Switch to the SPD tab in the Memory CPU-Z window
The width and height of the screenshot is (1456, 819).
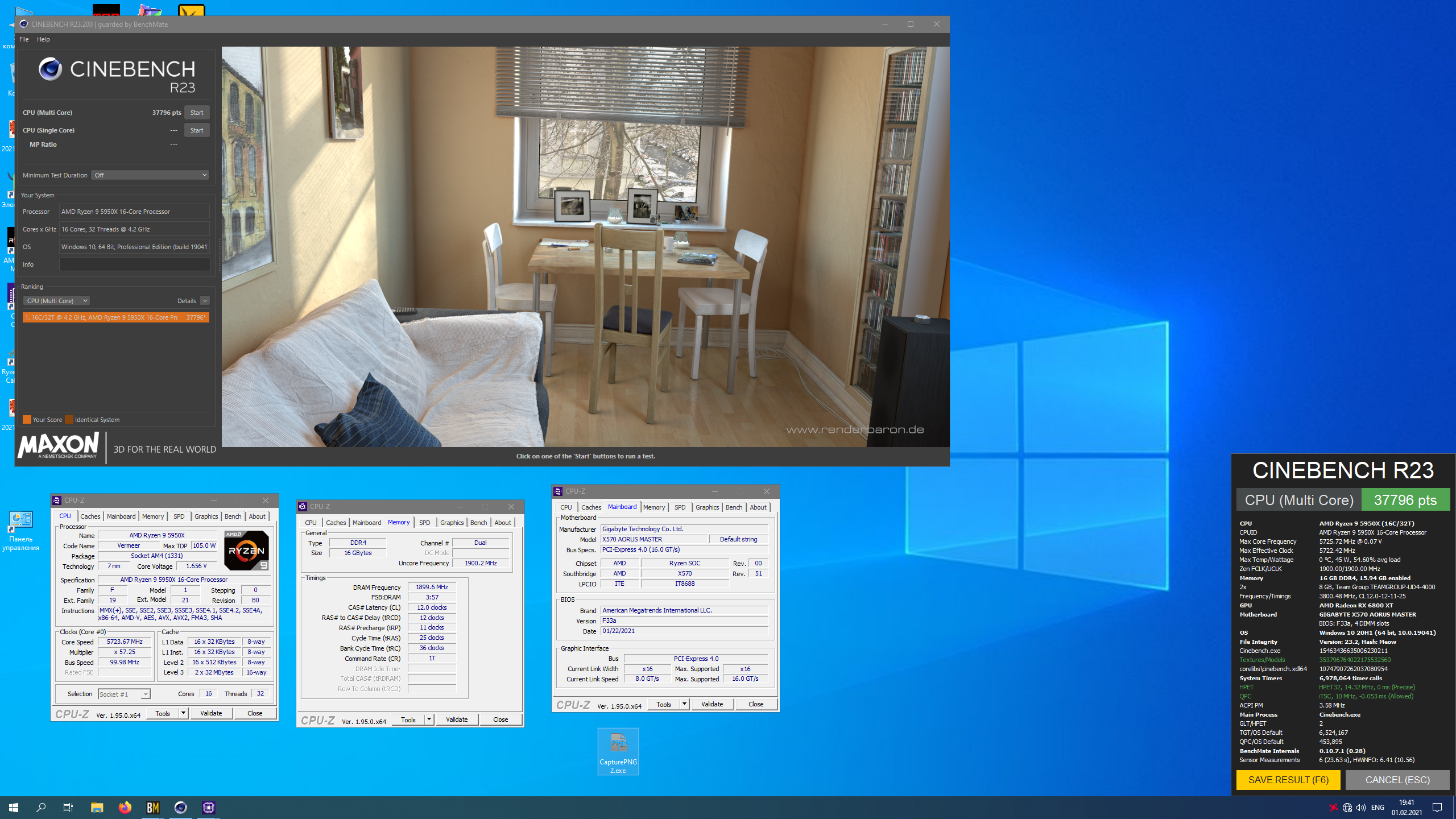tap(424, 523)
